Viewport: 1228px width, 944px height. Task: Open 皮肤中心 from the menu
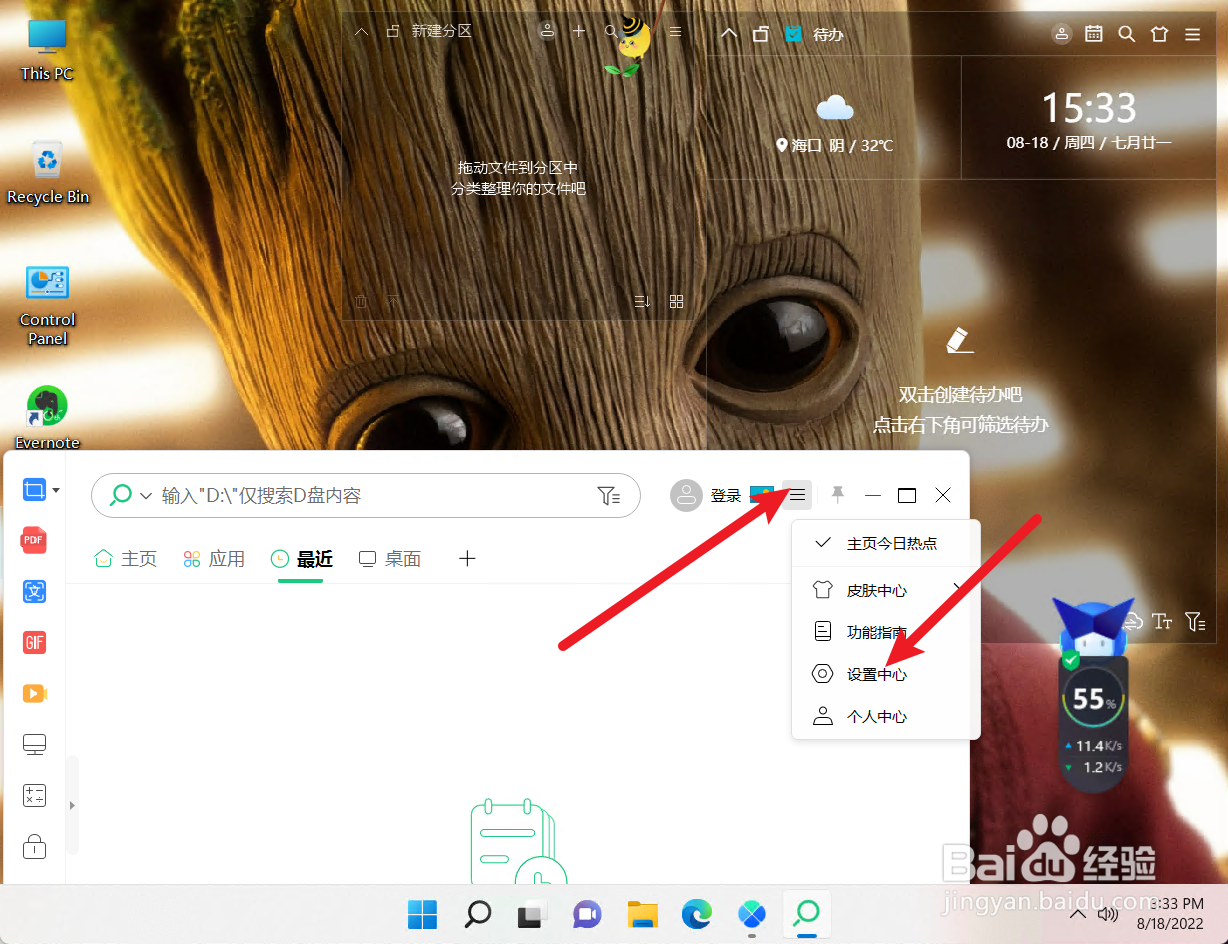click(x=886, y=590)
